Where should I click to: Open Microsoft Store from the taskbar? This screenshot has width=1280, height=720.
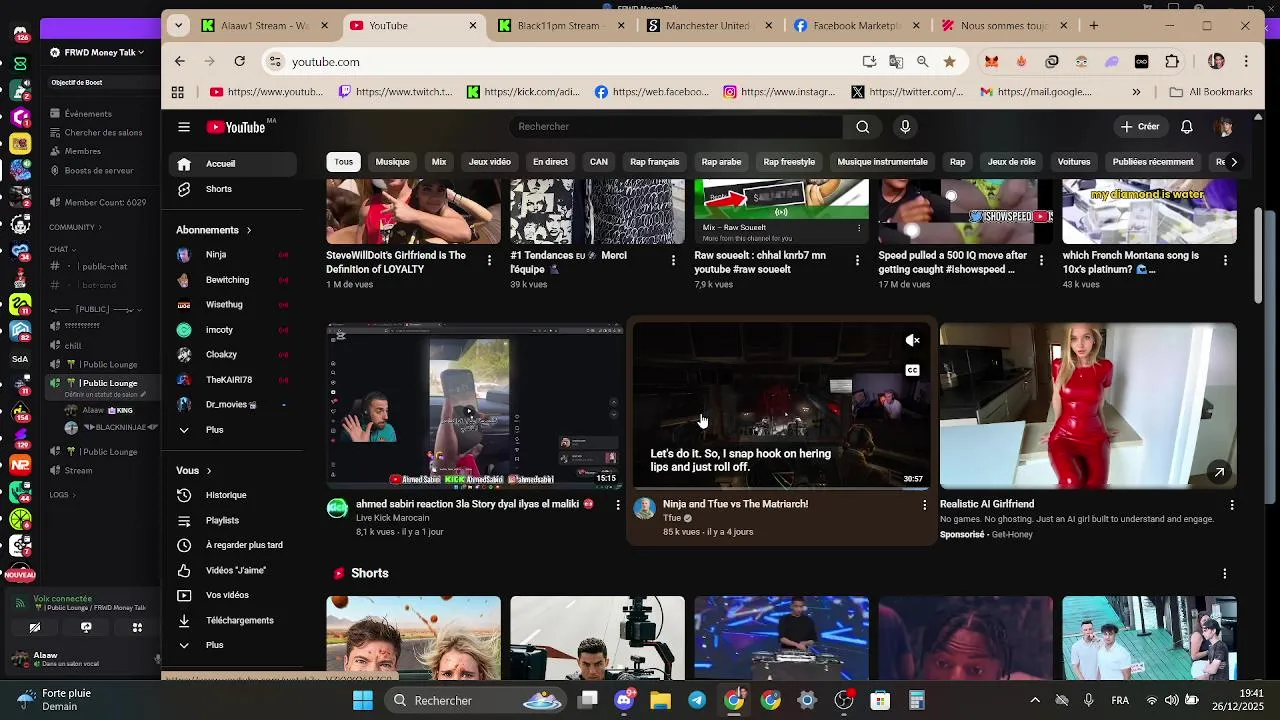tap(880, 700)
